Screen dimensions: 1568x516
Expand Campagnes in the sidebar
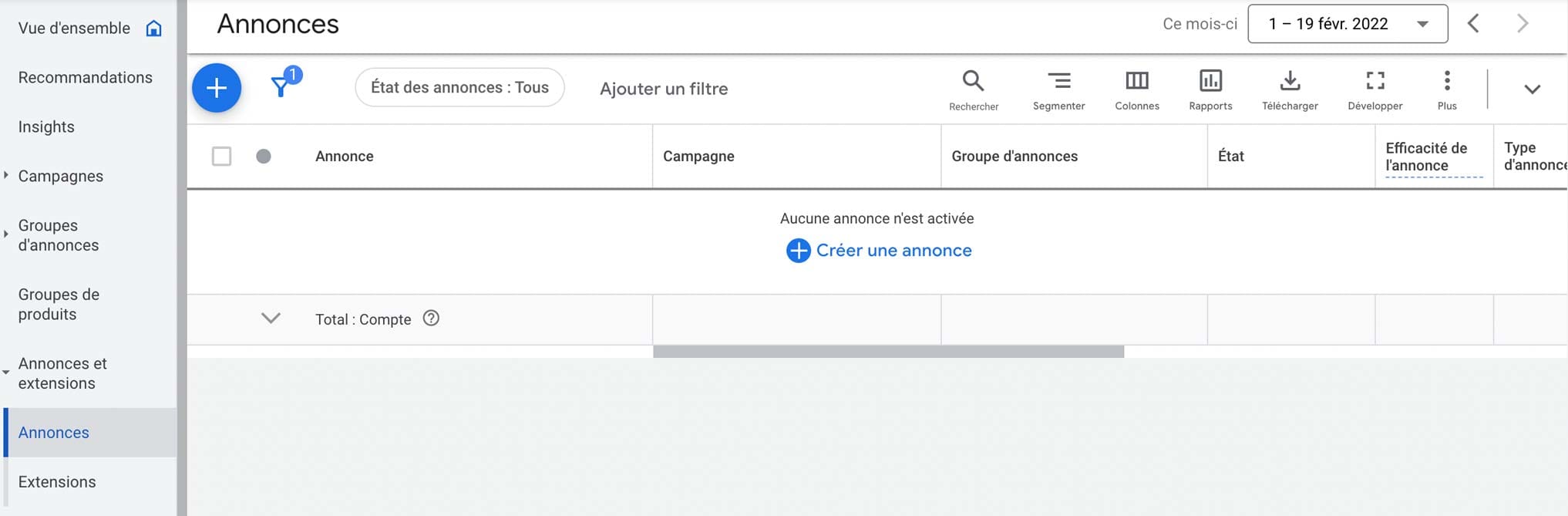pos(6,175)
